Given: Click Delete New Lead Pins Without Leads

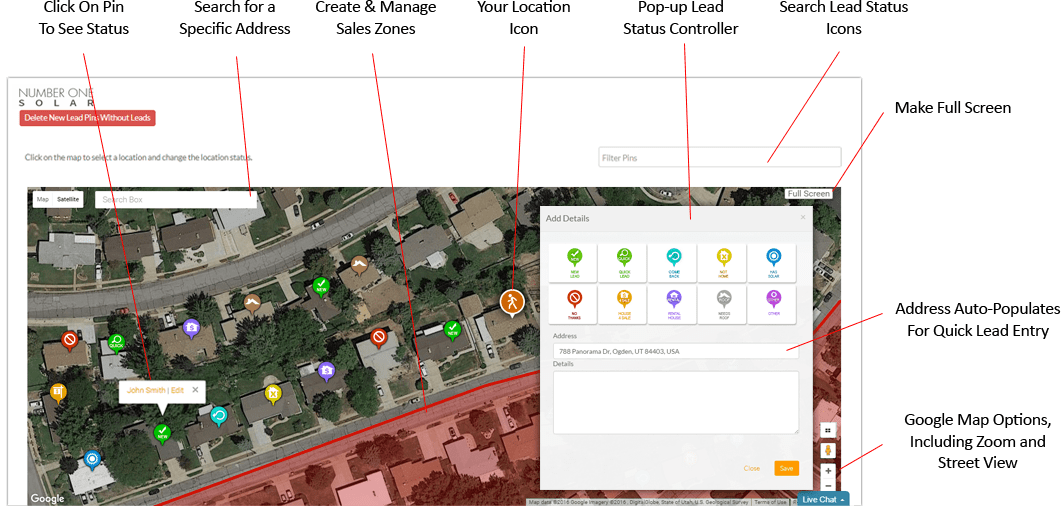Looking at the screenshot, I should coord(88,118).
